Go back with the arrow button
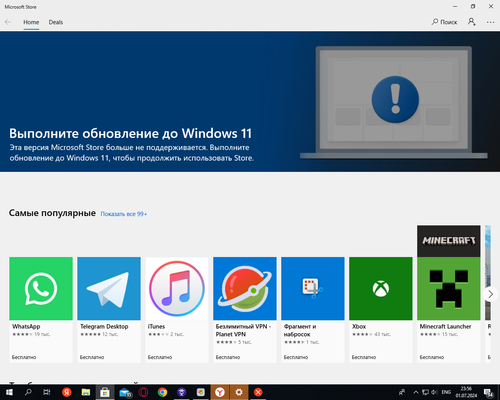Screen dimensions: 500x400 point(8,22)
